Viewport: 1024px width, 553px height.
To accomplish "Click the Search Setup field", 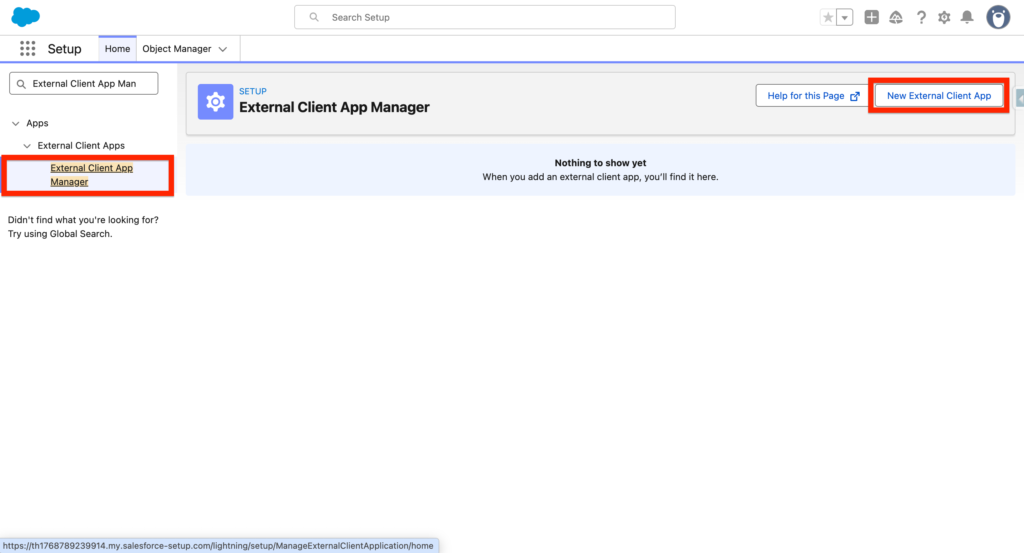I will (485, 17).
